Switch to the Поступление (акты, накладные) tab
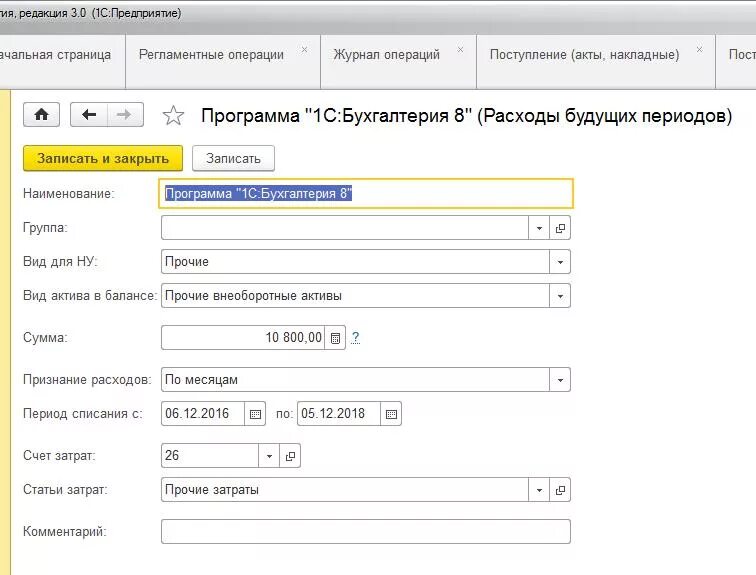This screenshot has width=756, height=575. click(596, 62)
